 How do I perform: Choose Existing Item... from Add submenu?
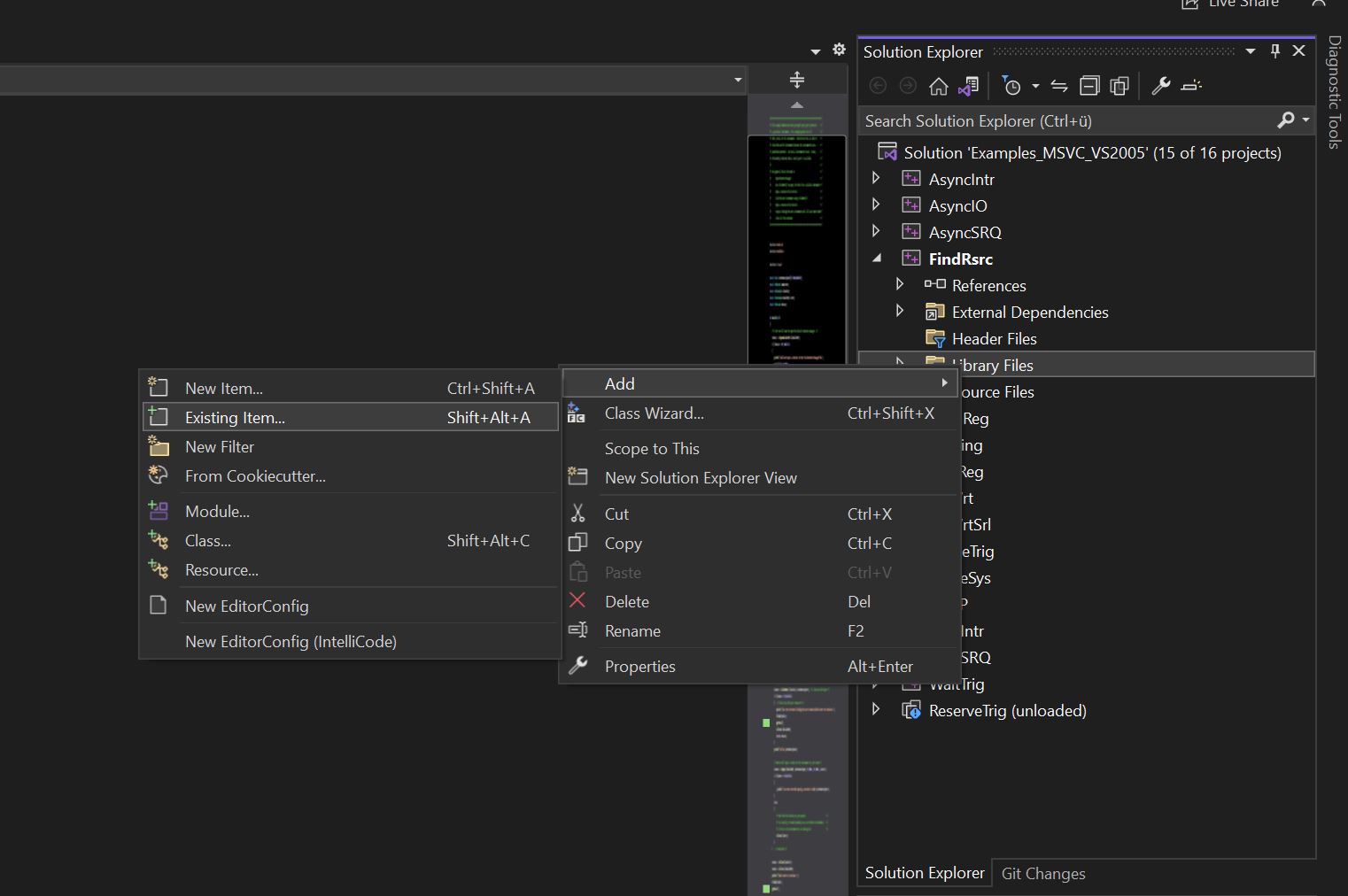(351, 417)
